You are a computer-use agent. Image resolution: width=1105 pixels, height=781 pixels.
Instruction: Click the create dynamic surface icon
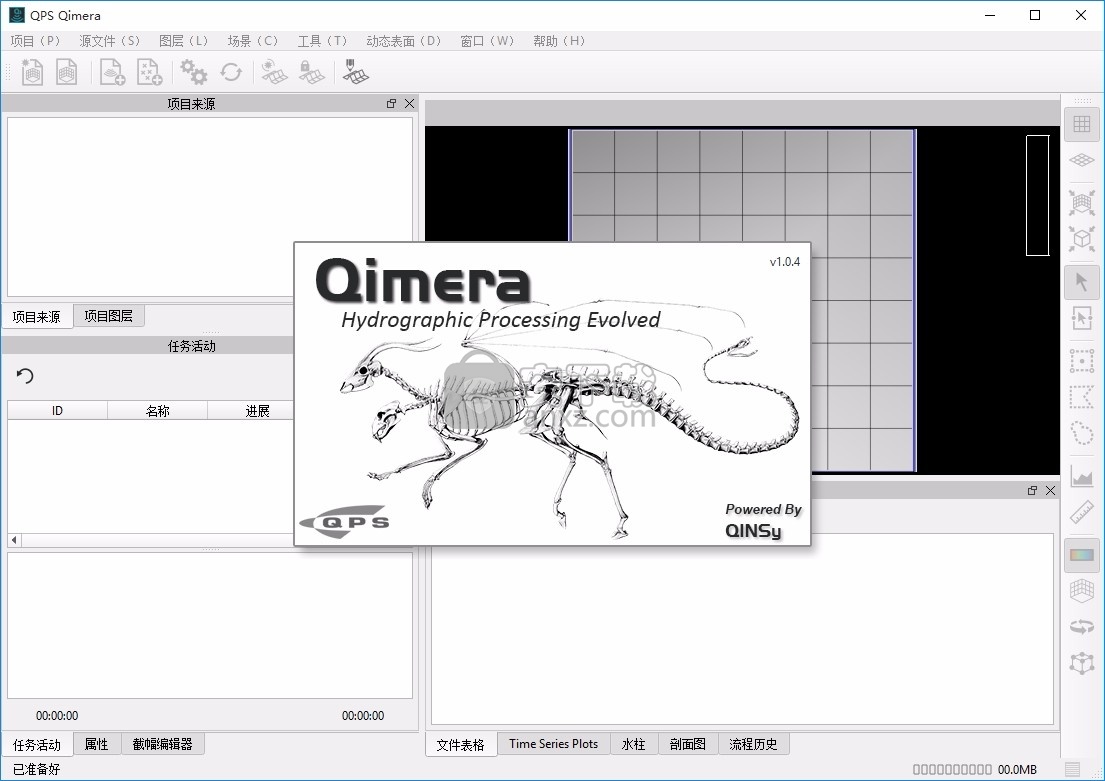click(356, 72)
